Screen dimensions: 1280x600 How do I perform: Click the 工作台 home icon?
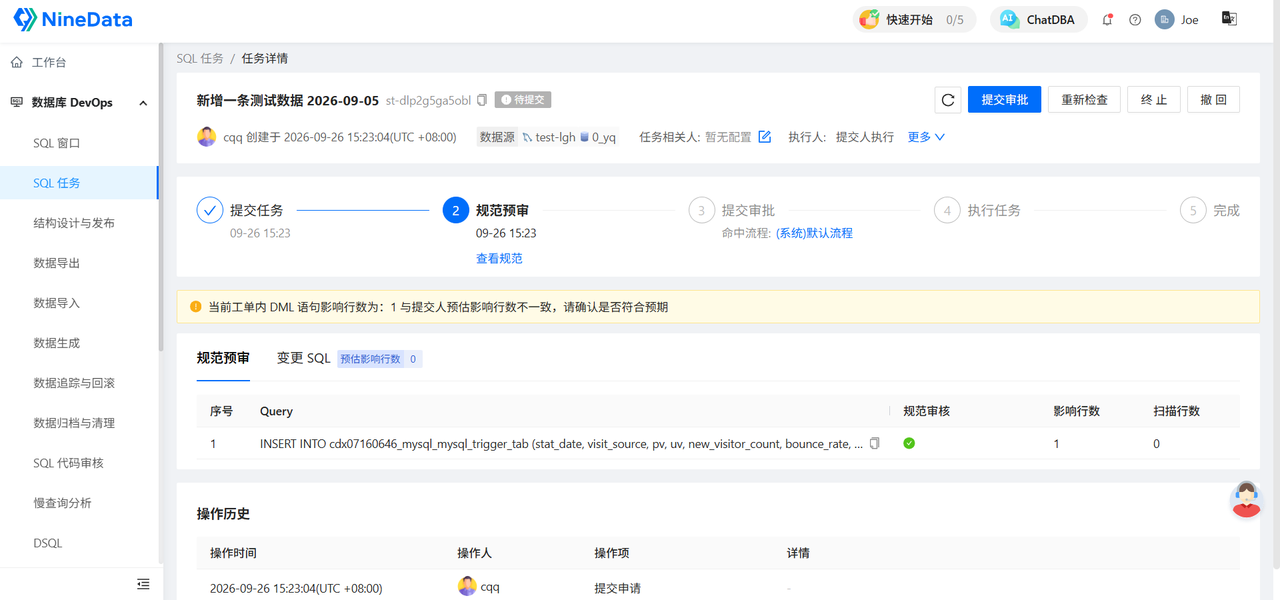click(x=17, y=62)
